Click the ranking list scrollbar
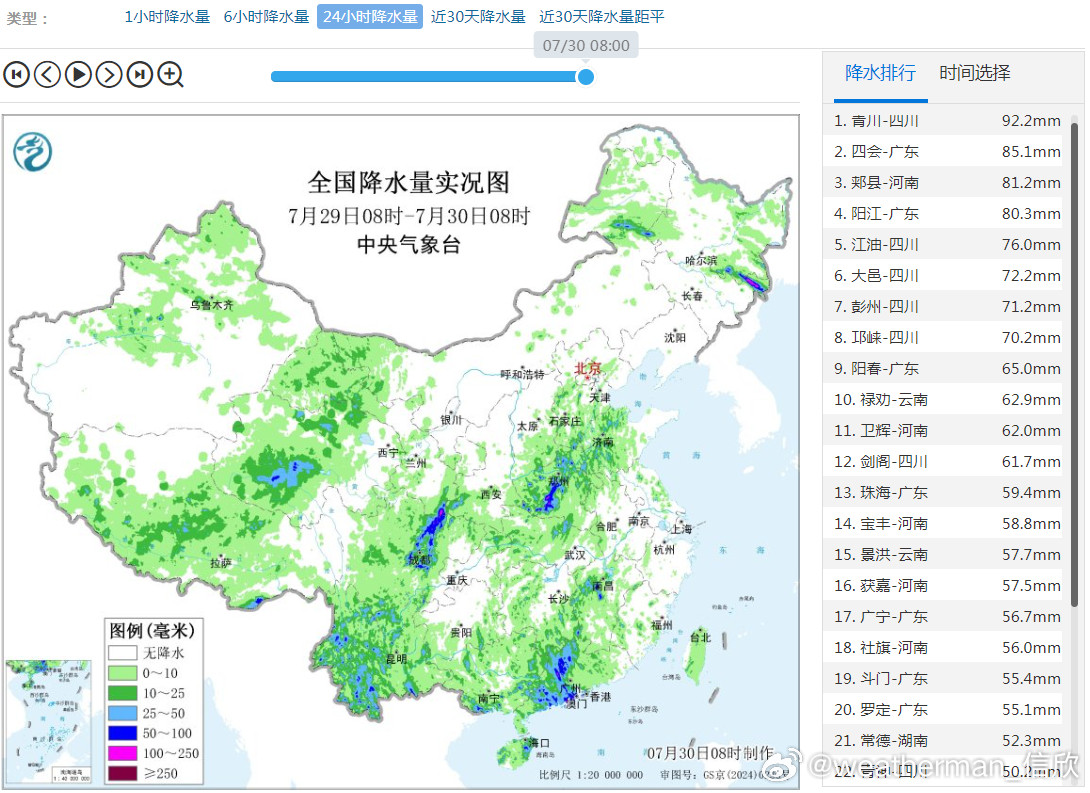This screenshot has height=793, width=1090. [1074, 365]
